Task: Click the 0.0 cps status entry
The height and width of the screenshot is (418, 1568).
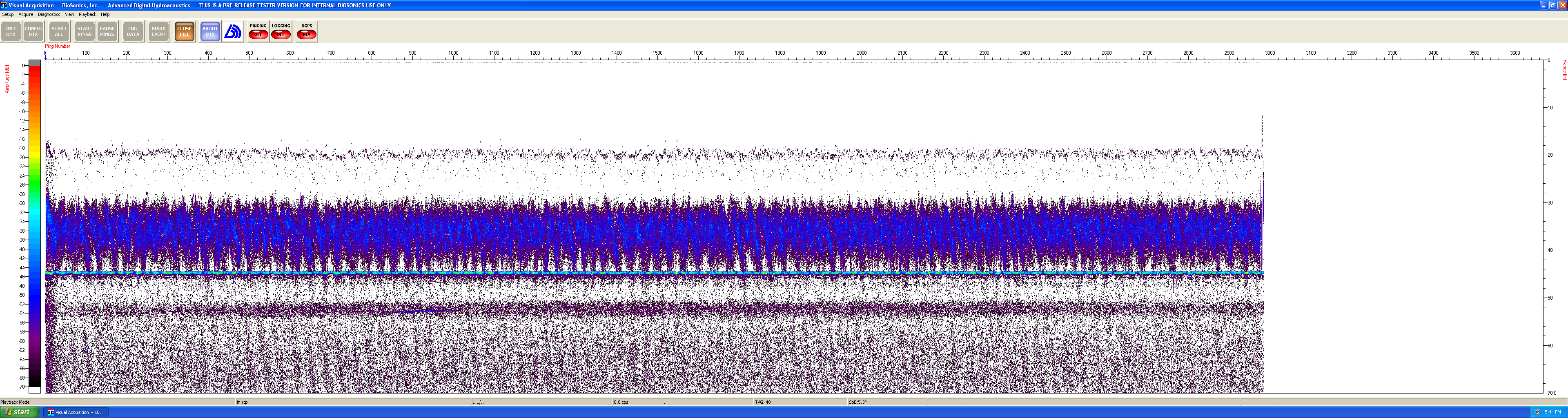Action: (621, 402)
